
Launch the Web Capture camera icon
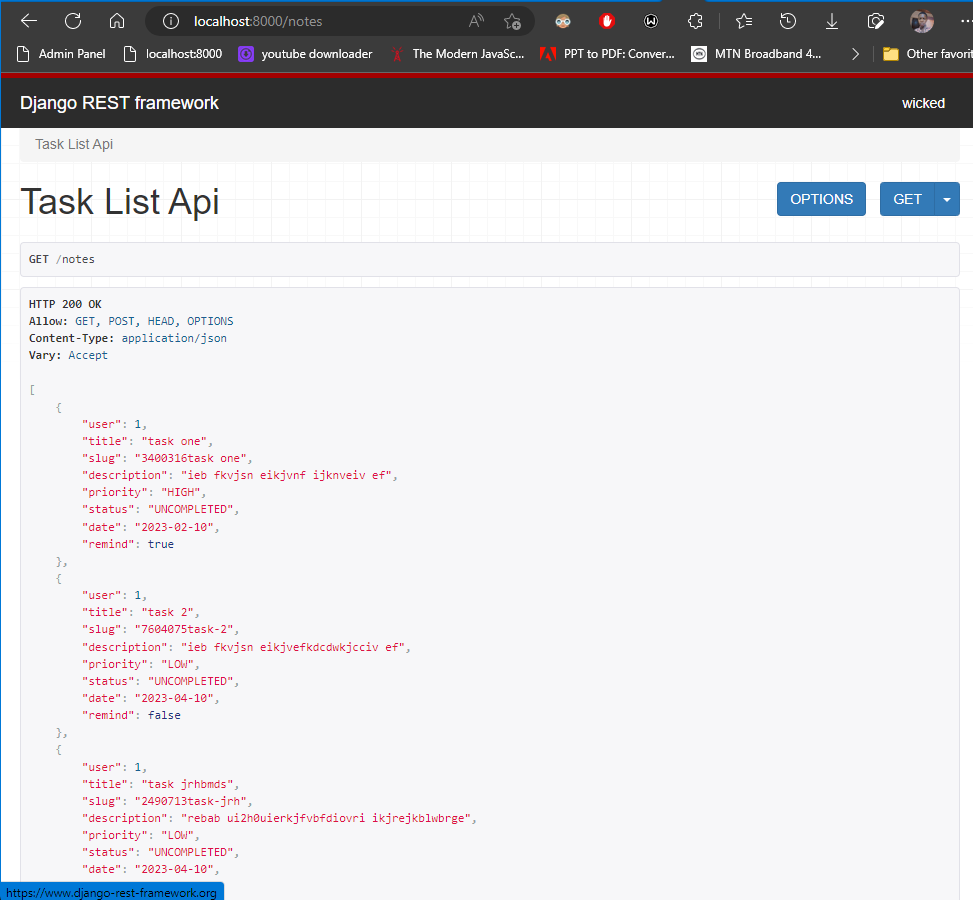coord(875,20)
